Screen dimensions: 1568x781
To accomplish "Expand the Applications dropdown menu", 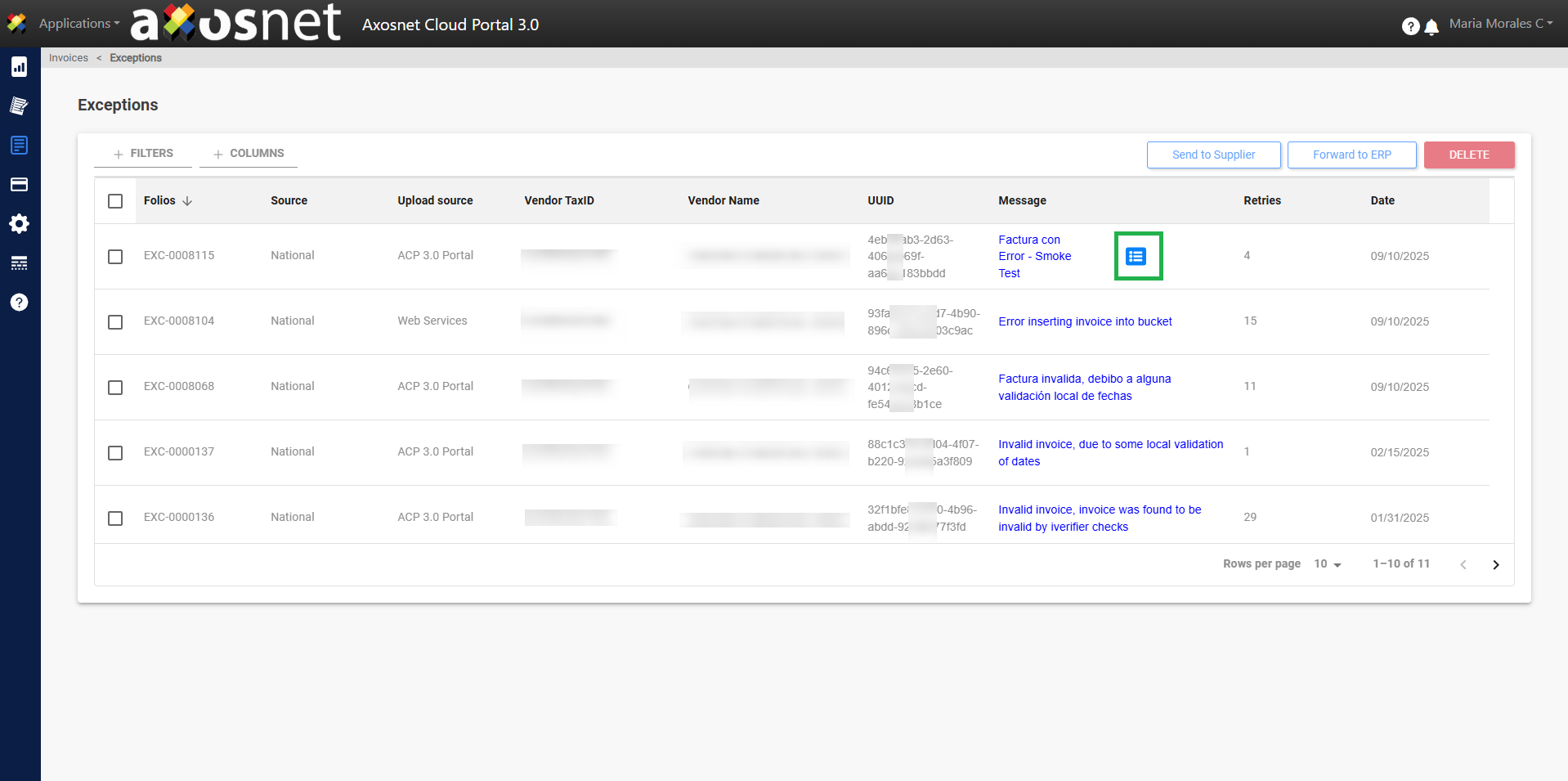I will pos(78,24).
